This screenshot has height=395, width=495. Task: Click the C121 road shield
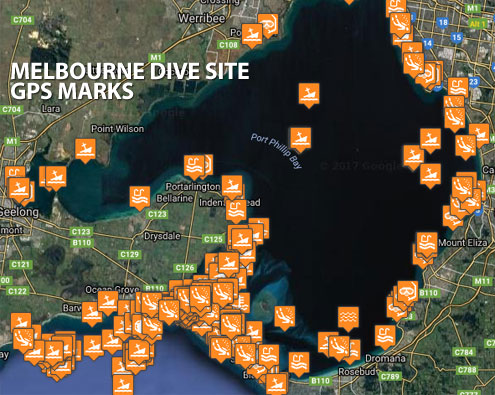pyautogui.click(x=21, y=265)
